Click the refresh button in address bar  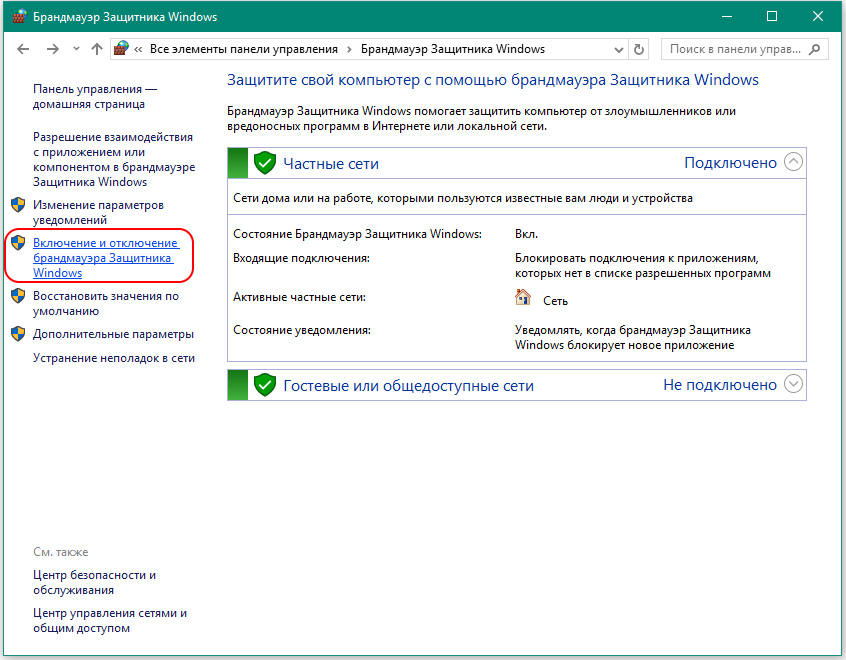point(640,49)
